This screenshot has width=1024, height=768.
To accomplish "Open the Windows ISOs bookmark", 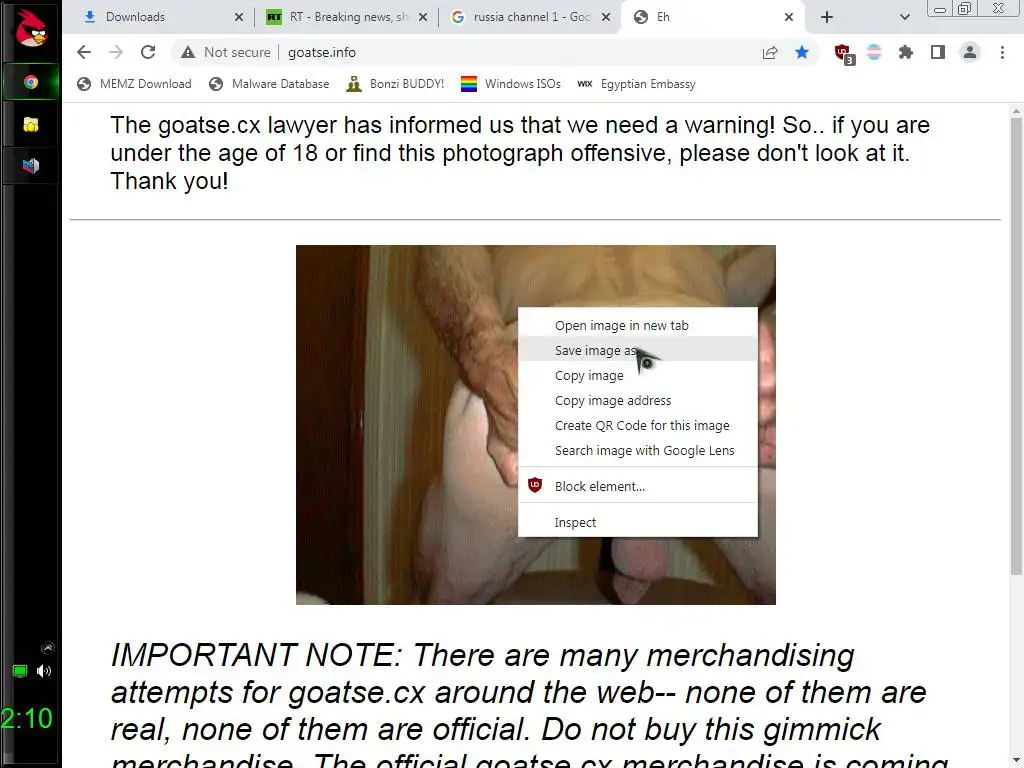I will pos(511,84).
